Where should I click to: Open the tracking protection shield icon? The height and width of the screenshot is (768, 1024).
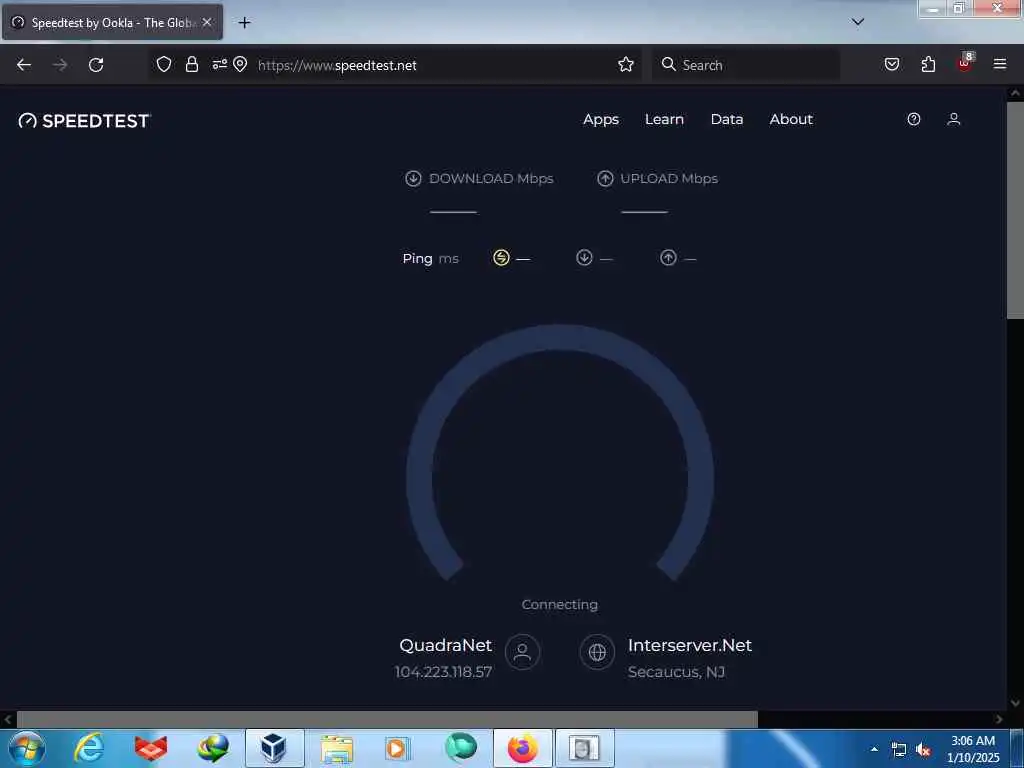[164, 64]
